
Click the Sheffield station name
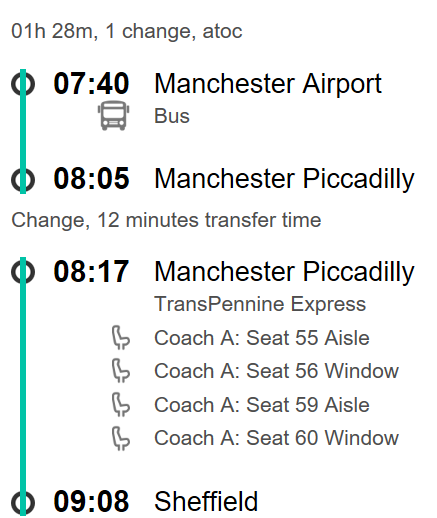pyautogui.click(x=206, y=501)
